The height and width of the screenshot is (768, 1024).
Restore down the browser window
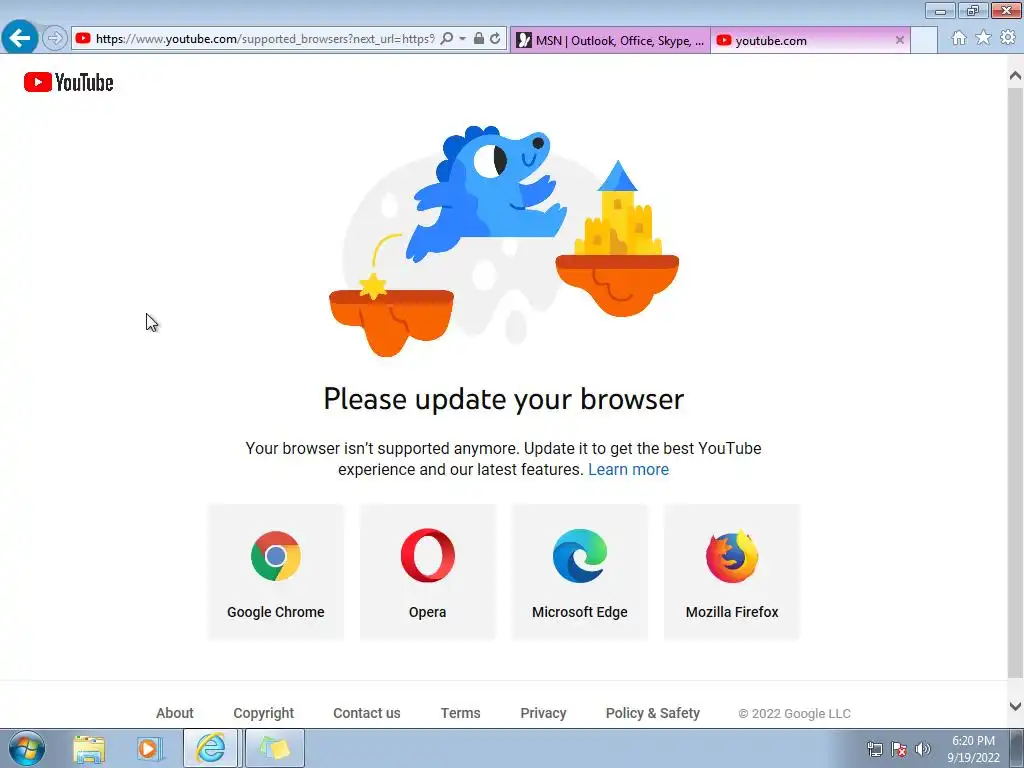[973, 10]
